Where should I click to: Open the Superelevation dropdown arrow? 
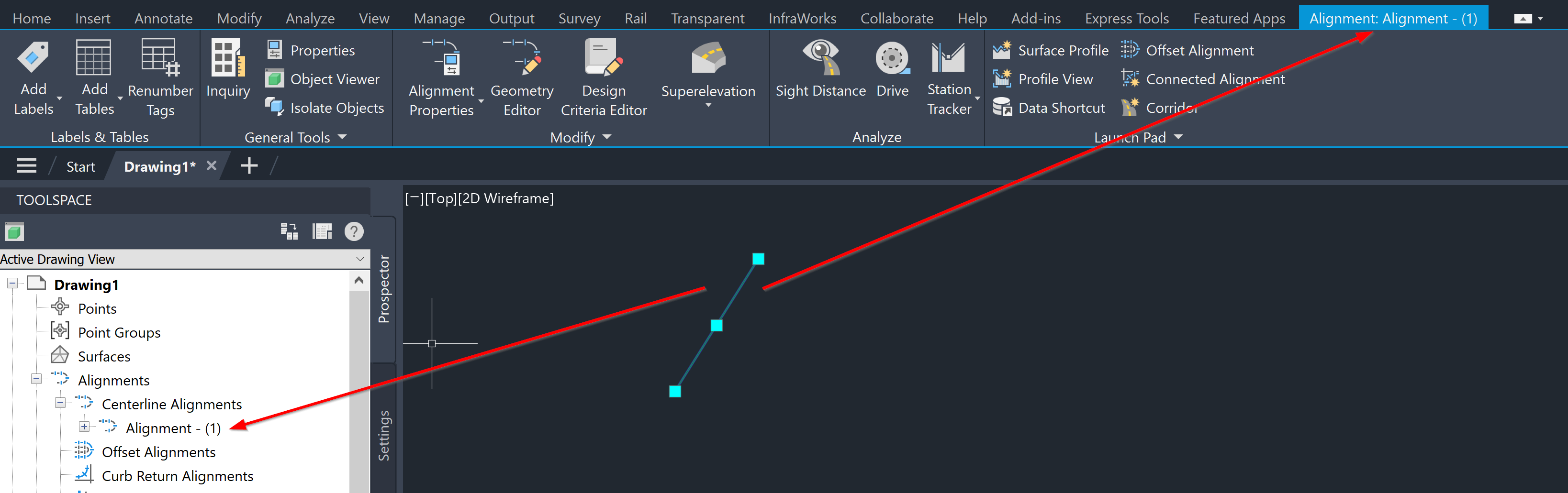click(708, 106)
